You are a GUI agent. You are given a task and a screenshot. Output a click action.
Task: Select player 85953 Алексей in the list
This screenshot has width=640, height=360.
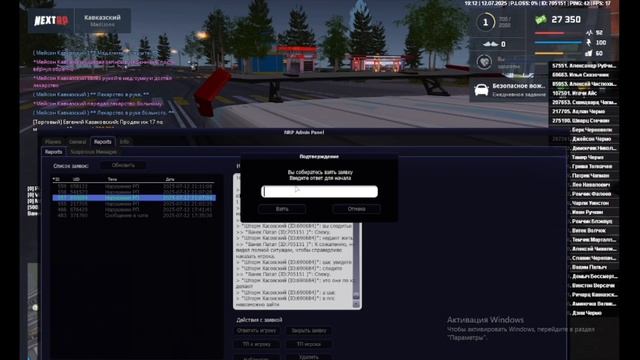pos(584,84)
